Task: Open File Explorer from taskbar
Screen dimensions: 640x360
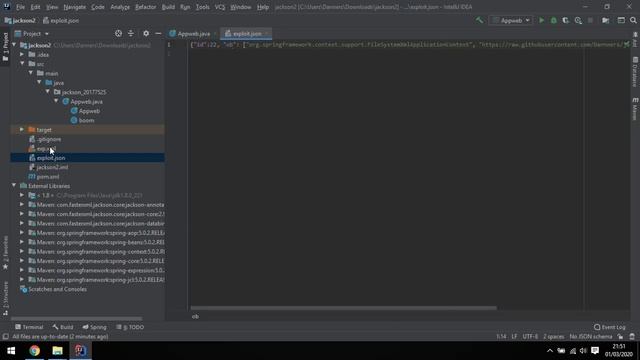Action: pyautogui.click(x=58, y=351)
